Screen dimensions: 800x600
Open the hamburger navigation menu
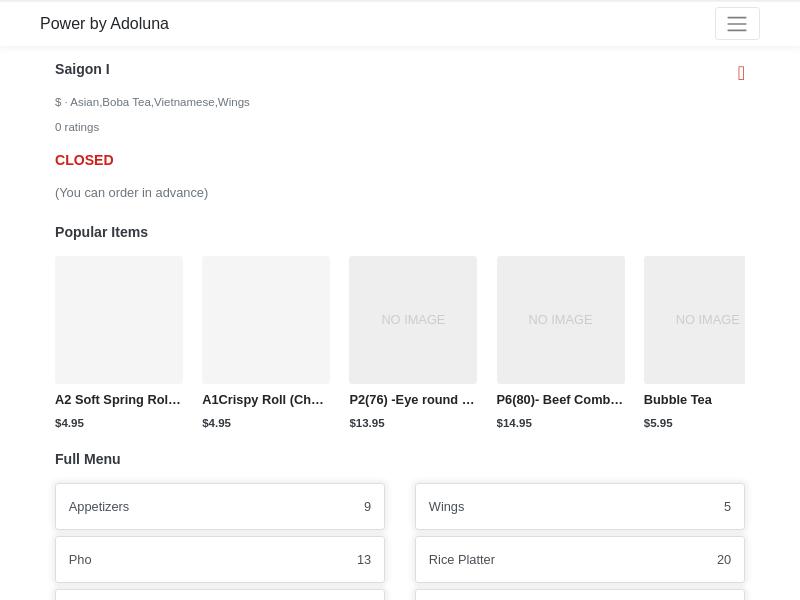pyautogui.click(x=737, y=24)
